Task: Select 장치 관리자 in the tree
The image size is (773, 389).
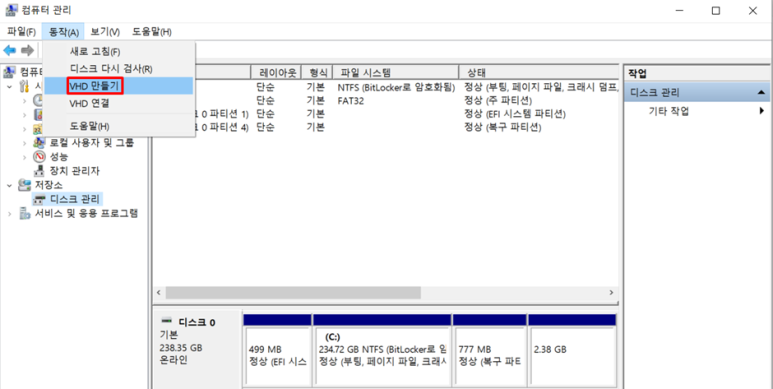Action: click(74, 171)
